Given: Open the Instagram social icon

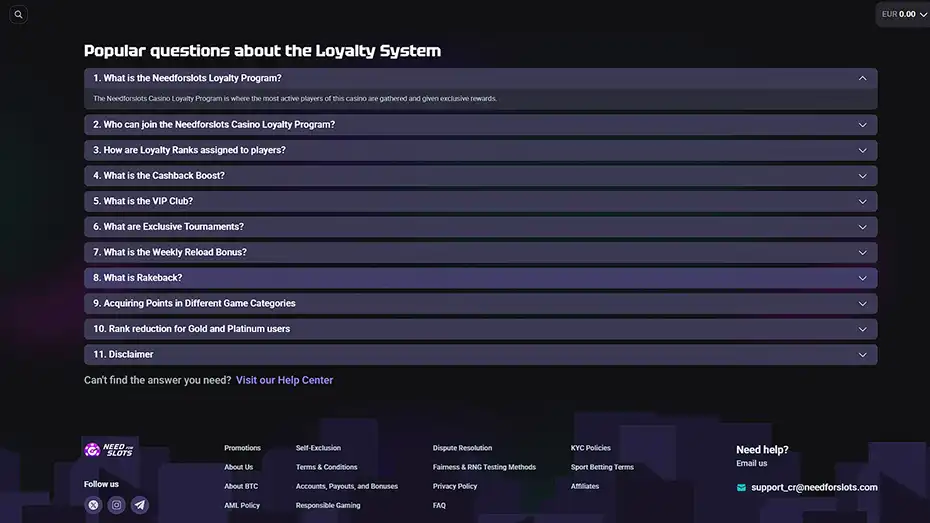Looking at the screenshot, I should coord(117,505).
